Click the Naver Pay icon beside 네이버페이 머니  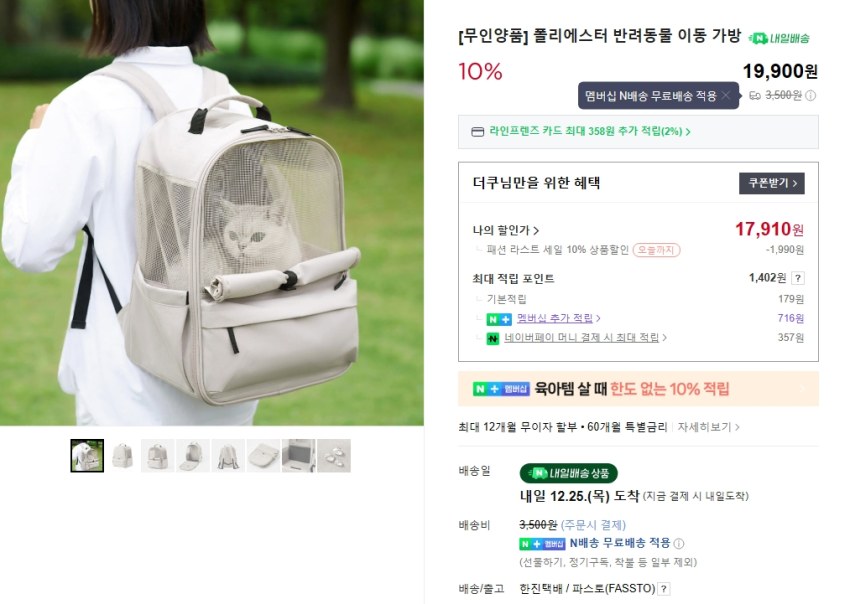(493, 338)
